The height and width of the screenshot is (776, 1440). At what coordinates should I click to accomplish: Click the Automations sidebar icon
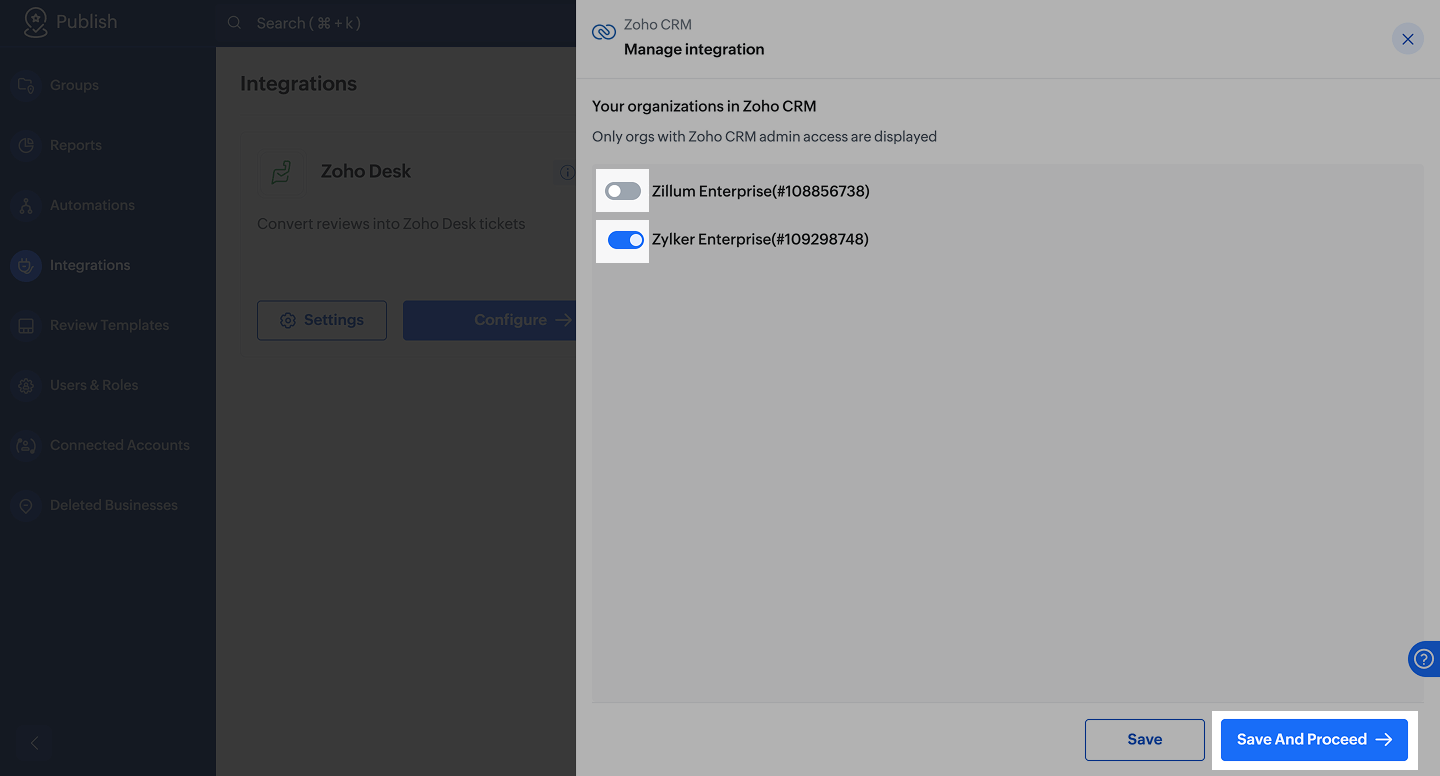26,205
